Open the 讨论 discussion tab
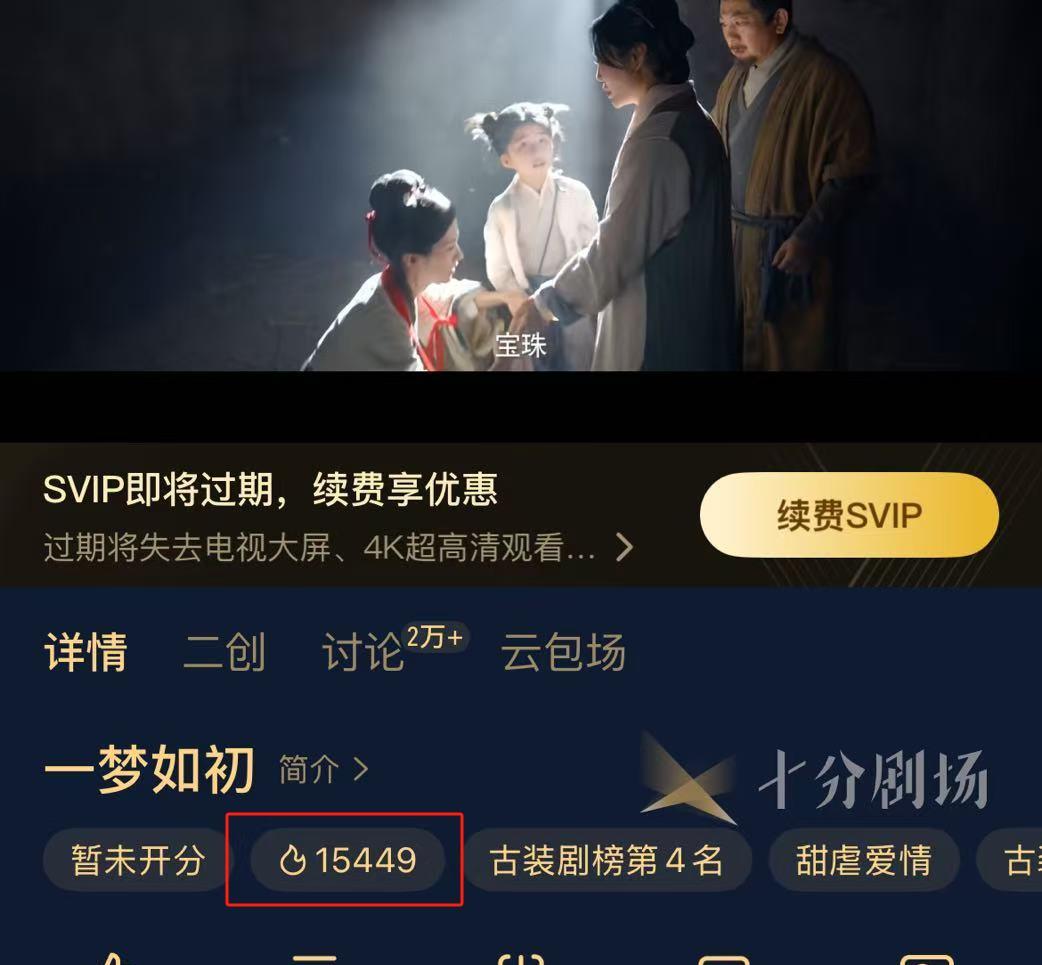This screenshot has width=1042, height=965. click(363, 652)
